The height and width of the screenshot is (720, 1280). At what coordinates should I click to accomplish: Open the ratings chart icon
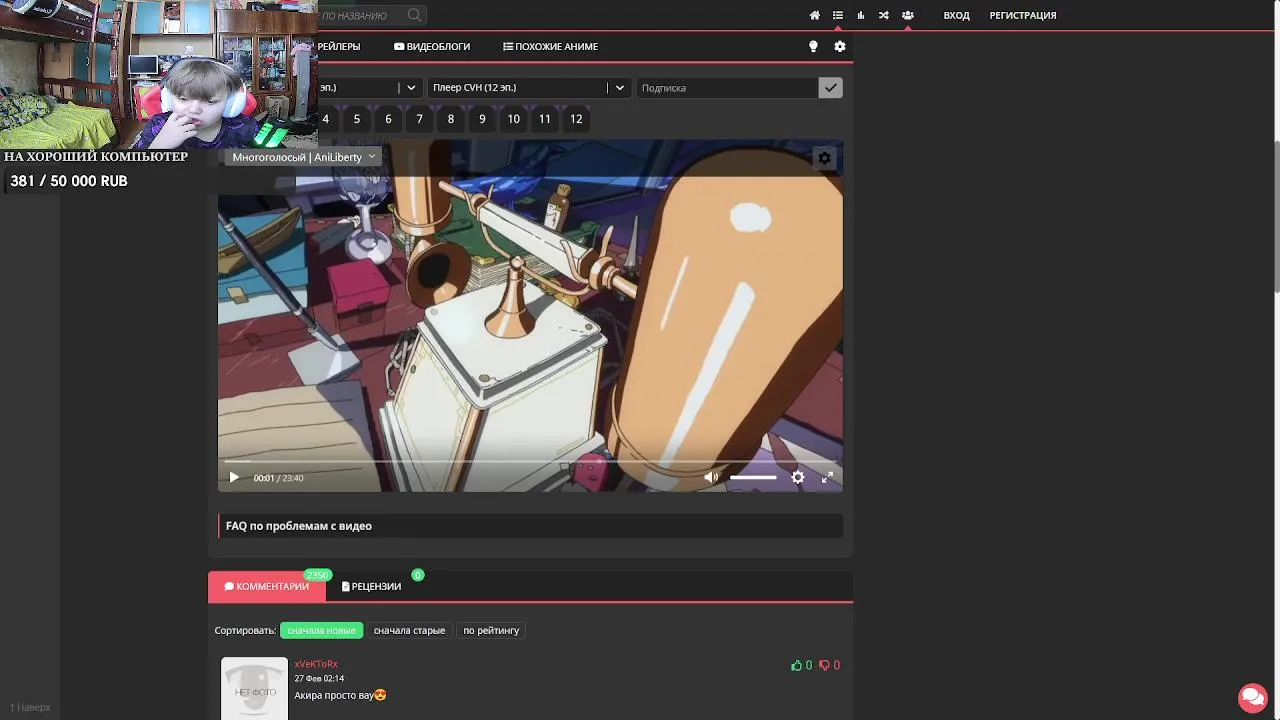pyautogui.click(x=861, y=15)
